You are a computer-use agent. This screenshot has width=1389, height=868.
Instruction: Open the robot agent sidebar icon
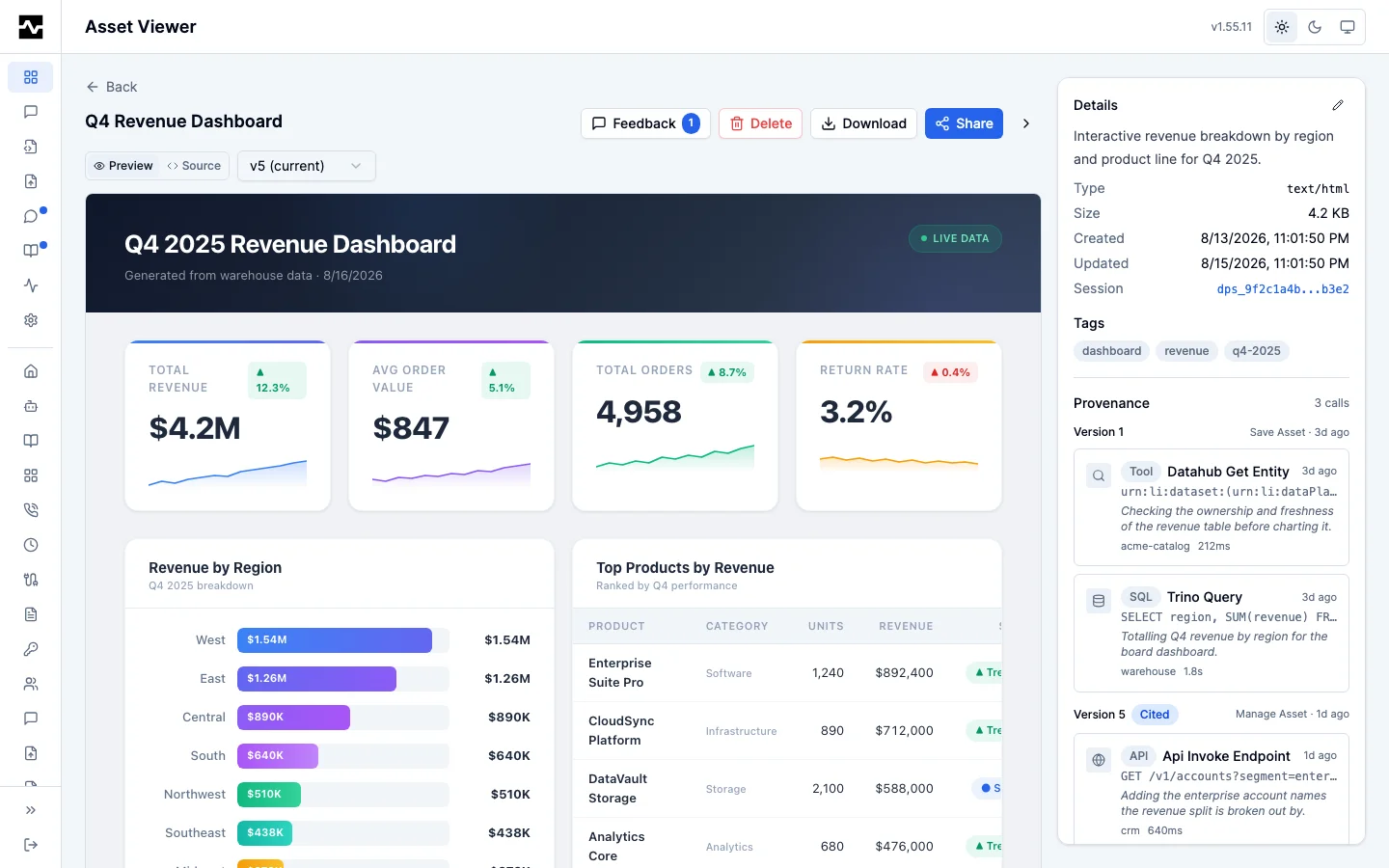pos(31,406)
